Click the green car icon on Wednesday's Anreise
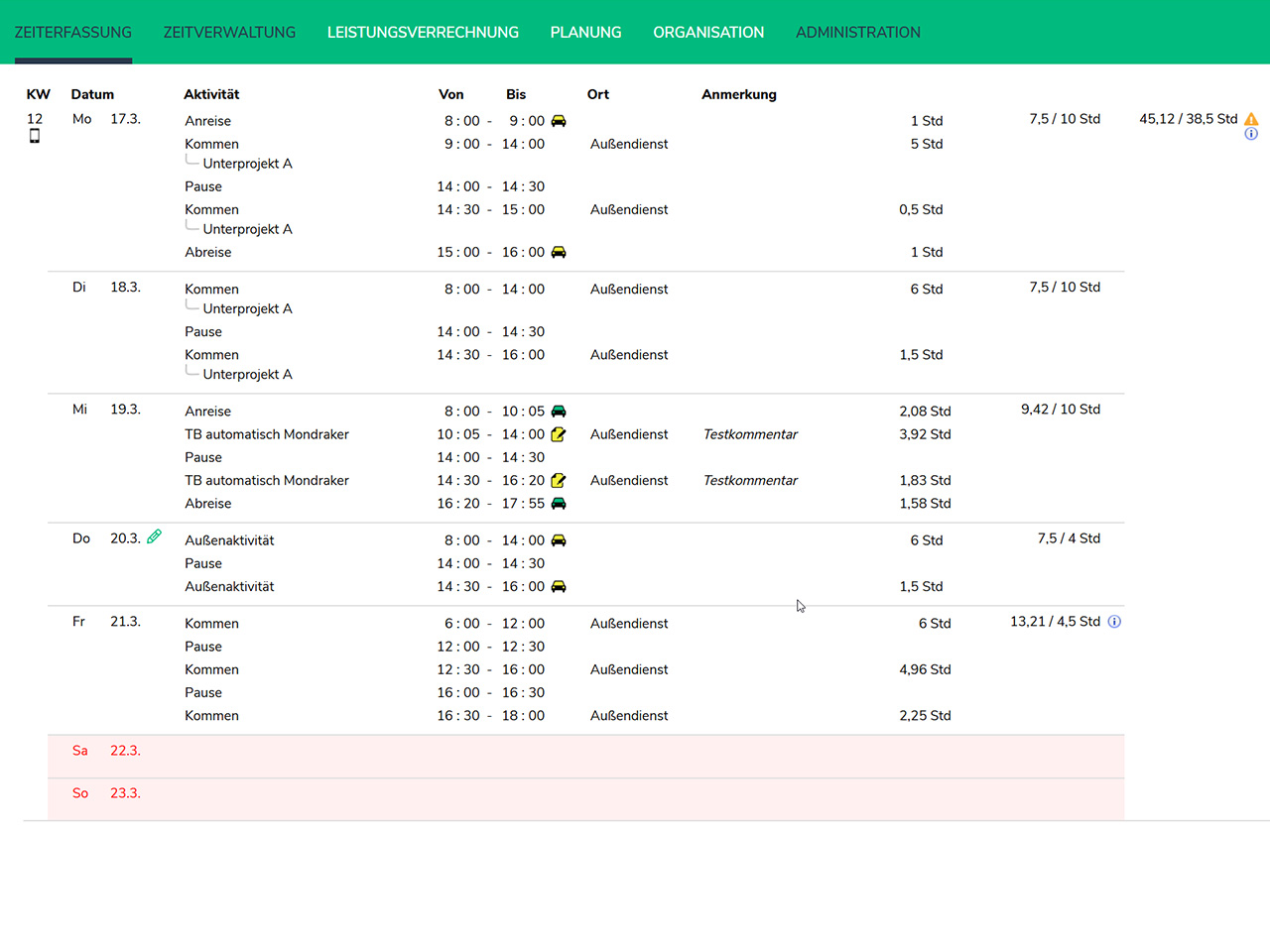The width and height of the screenshot is (1270, 952). 559,412
